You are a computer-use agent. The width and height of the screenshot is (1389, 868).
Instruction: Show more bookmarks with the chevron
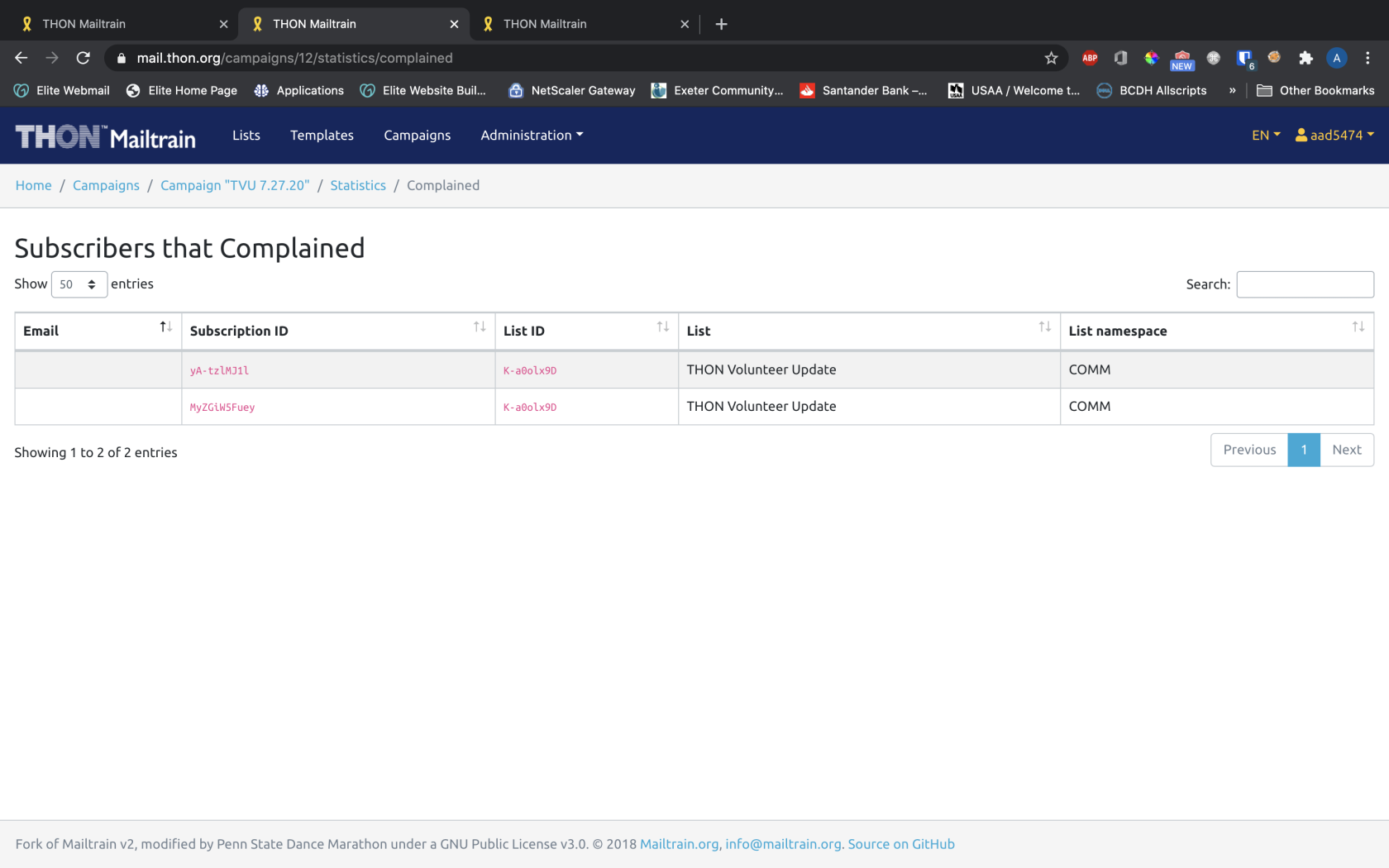1232,90
